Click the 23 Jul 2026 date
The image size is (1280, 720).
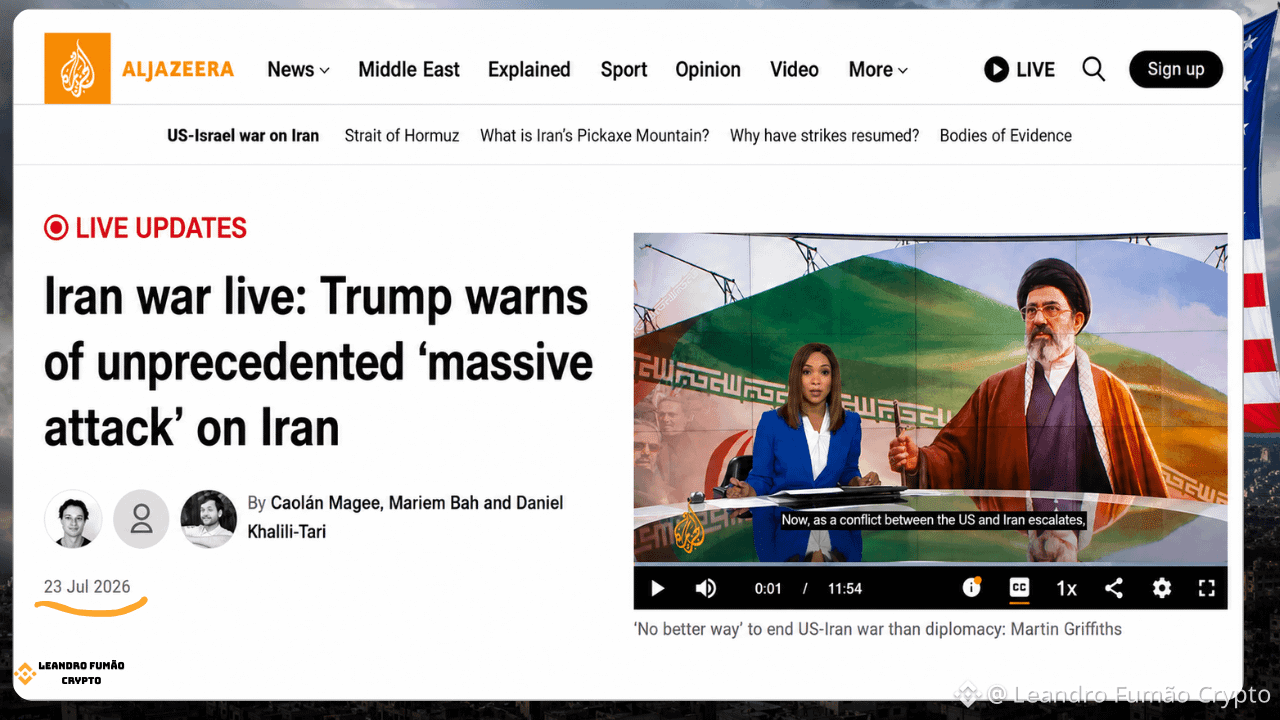pyautogui.click(x=87, y=586)
